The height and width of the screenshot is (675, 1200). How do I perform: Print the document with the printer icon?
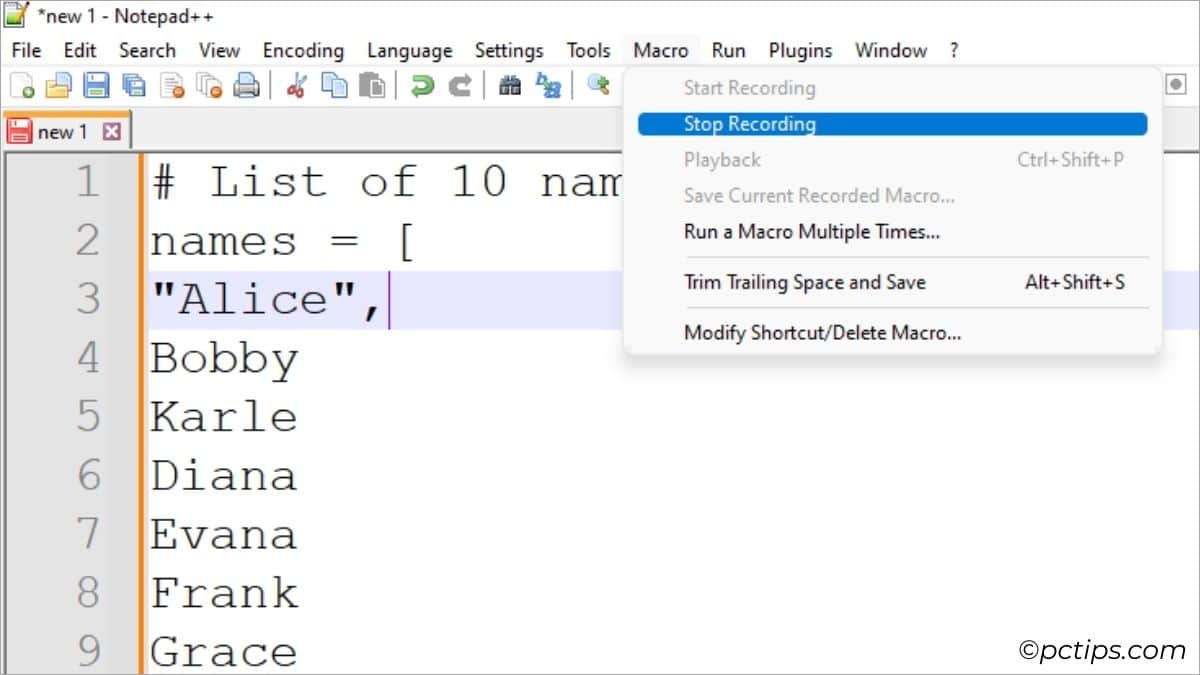tap(246, 86)
